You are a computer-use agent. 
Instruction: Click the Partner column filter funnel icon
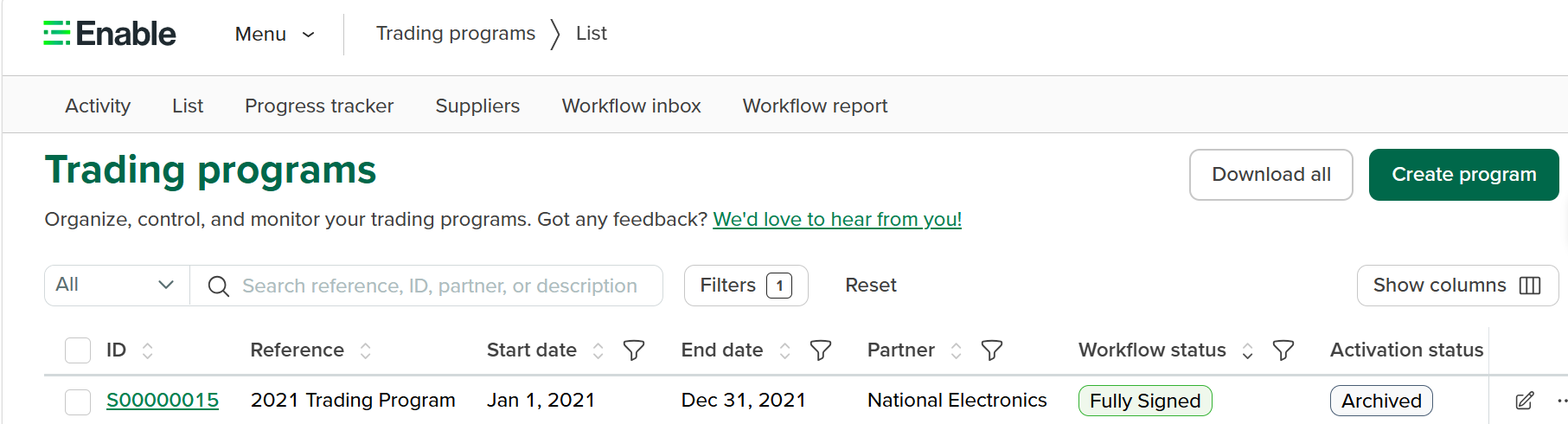992,350
